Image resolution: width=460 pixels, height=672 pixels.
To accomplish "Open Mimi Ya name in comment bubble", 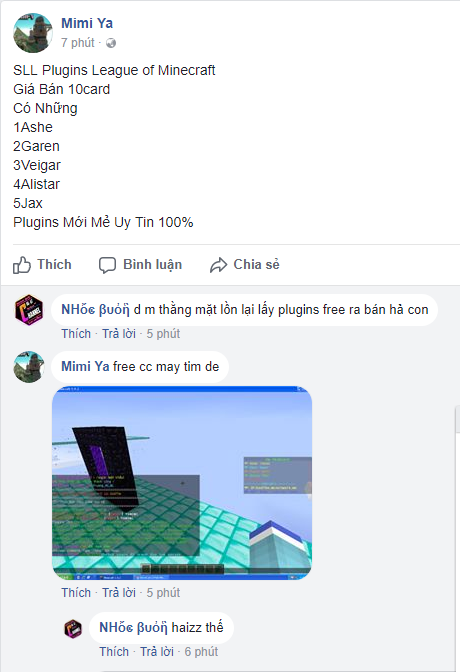I will pos(85,366).
